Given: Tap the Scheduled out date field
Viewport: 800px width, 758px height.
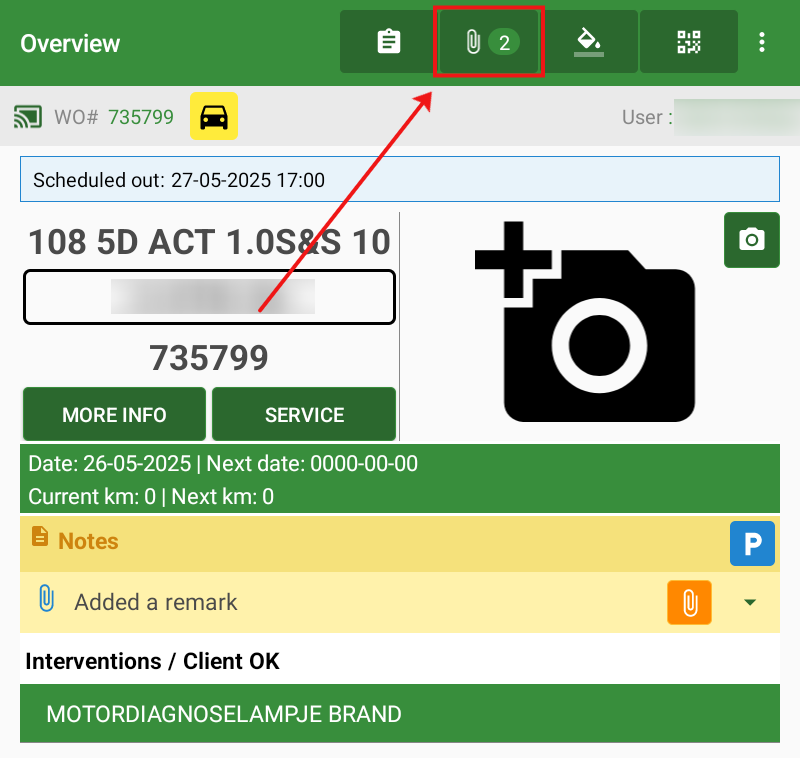Looking at the screenshot, I should pos(399,180).
